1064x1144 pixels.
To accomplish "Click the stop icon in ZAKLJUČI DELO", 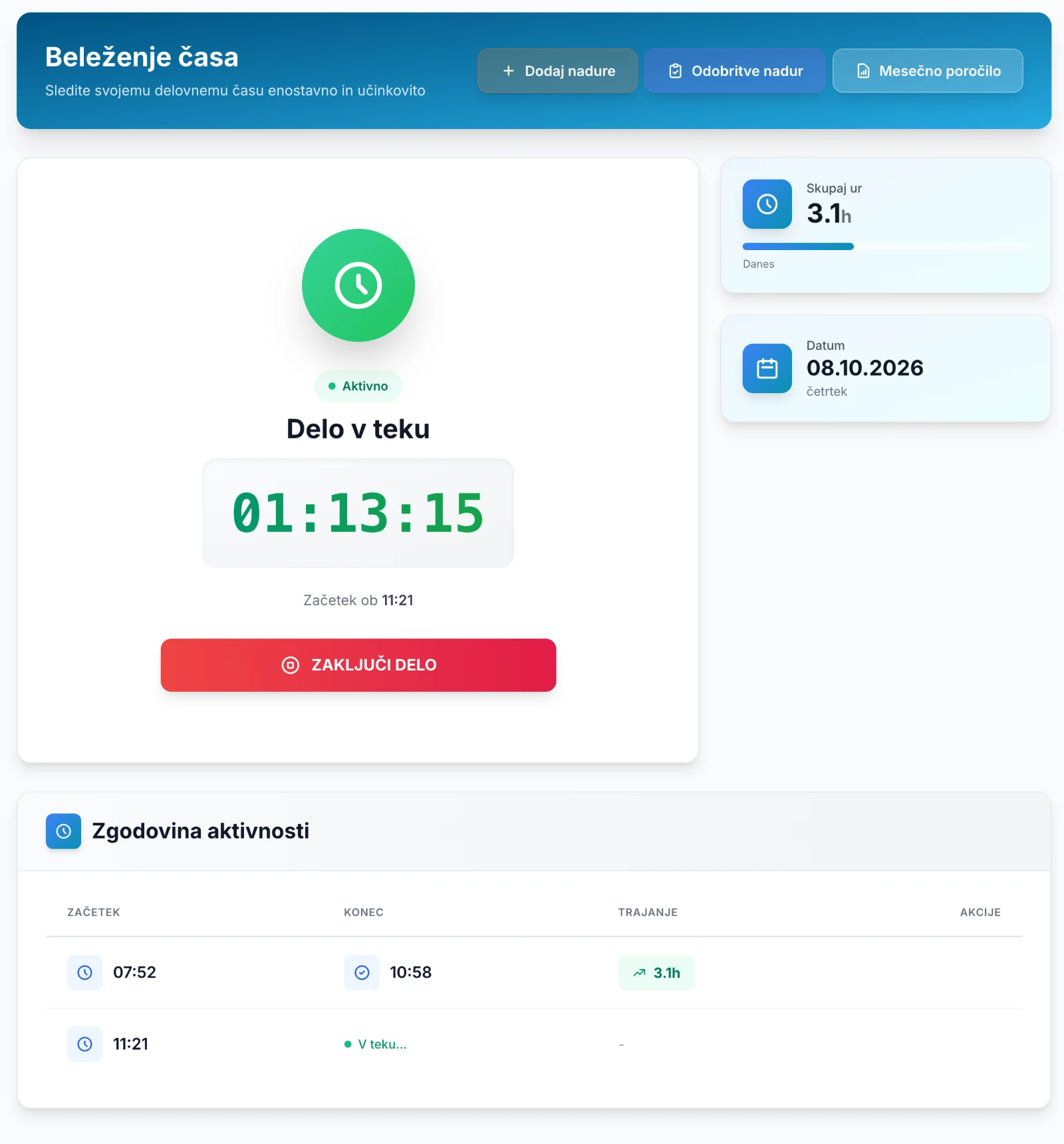I will 291,665.
